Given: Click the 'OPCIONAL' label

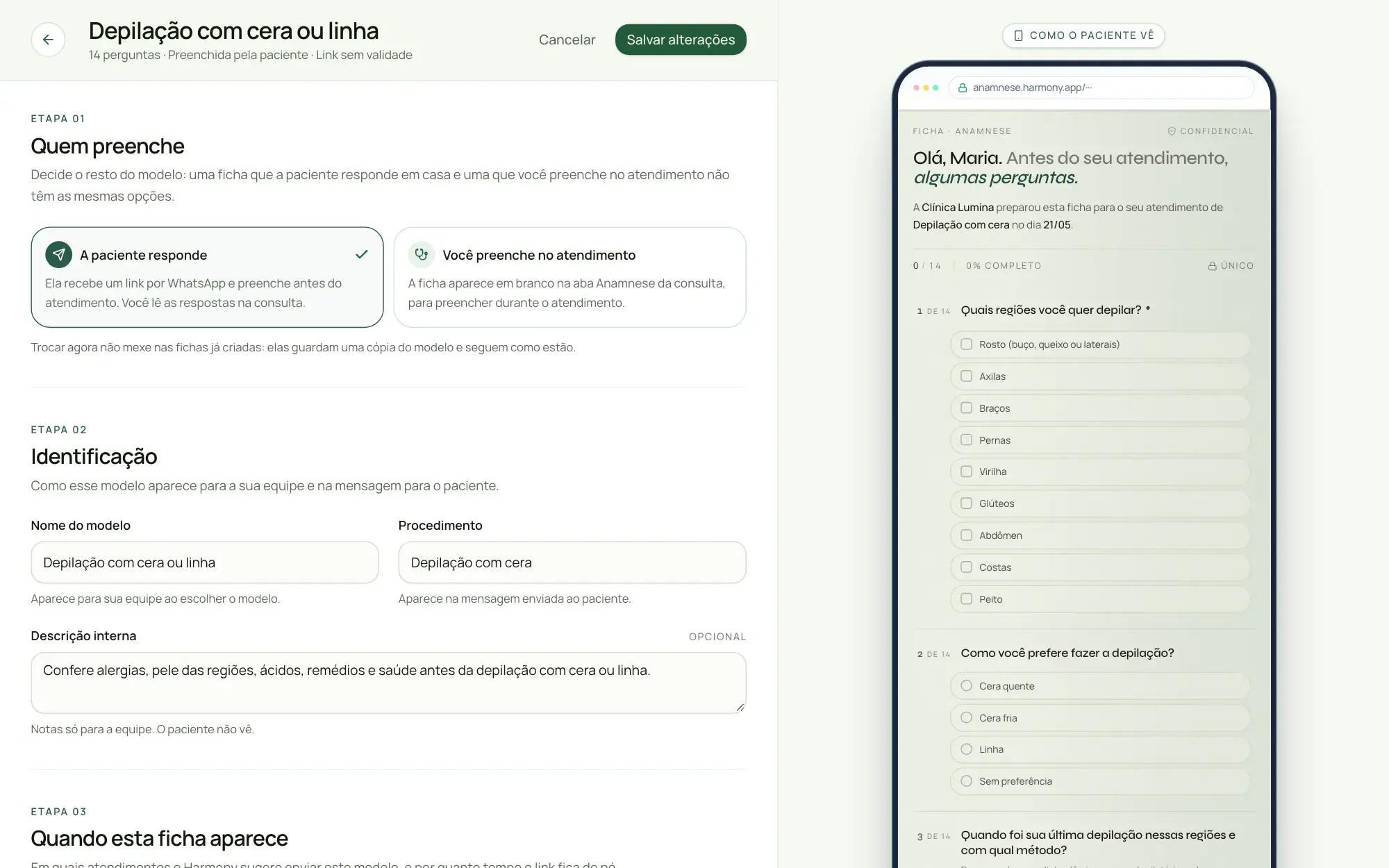Looking at the screenshot, I should pyautogui.click(x=717, y=637).
